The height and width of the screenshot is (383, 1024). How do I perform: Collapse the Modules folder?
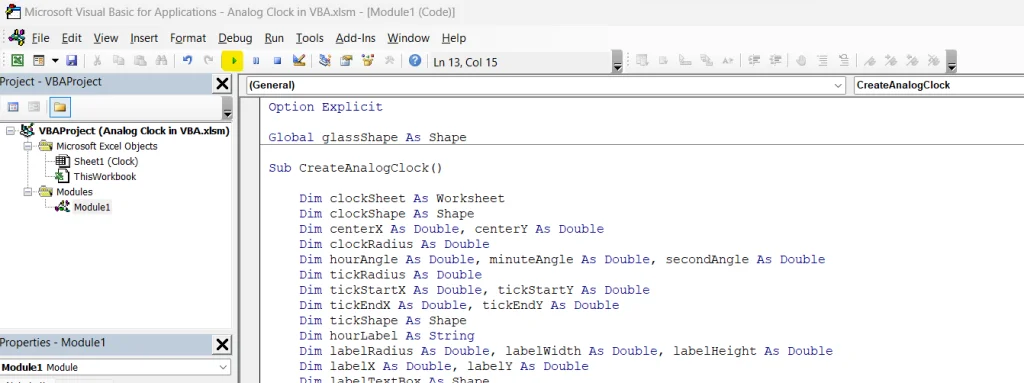click(28, 192)
